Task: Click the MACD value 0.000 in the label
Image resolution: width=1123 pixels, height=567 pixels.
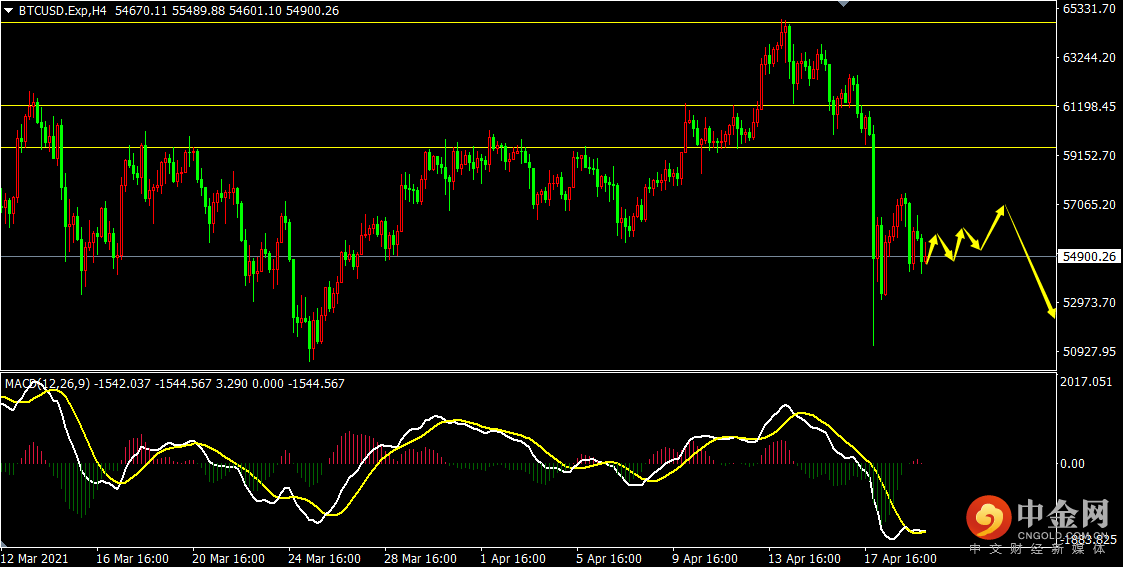Action: 268,384
